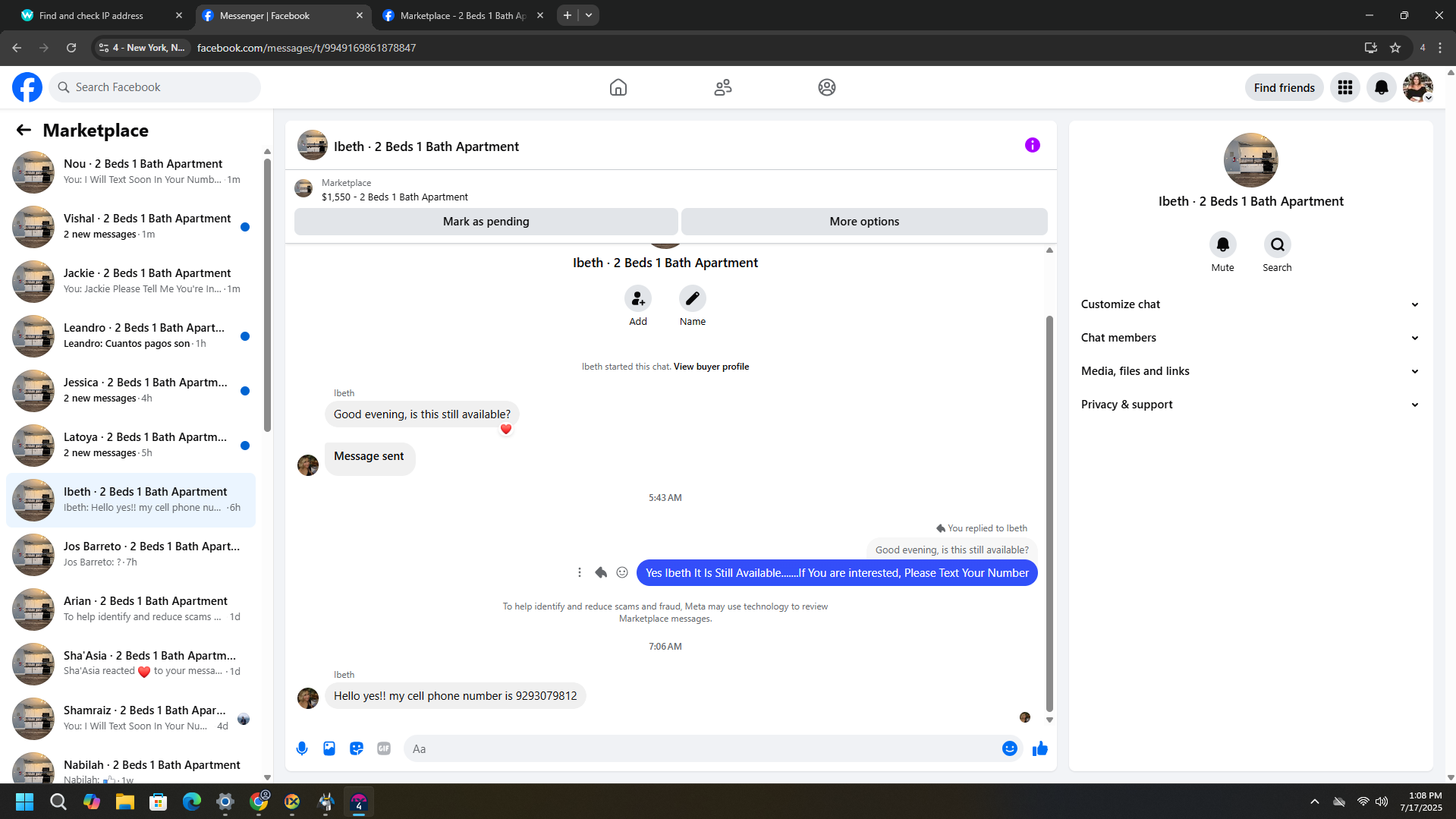The height and width of the screenshot is (819, 1456).
Task: Open the notifications bell in the header
Action: point(1382,87)
